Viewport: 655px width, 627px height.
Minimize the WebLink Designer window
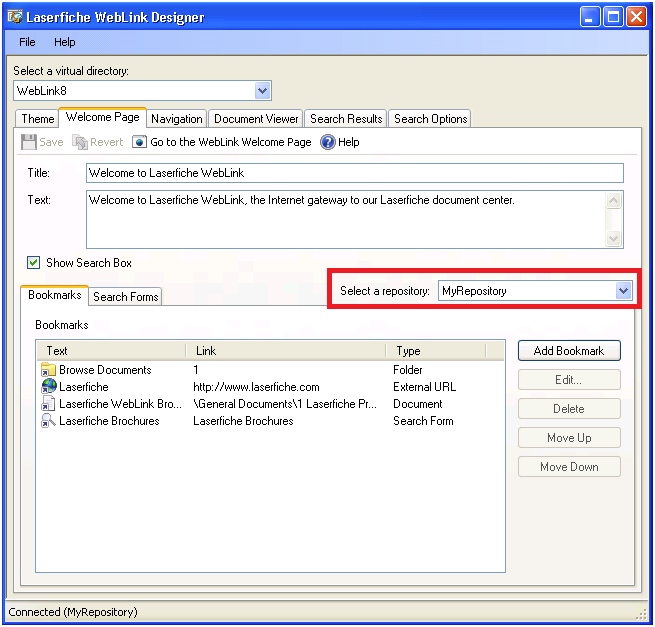pyautogui.click(x=590, y=17)
